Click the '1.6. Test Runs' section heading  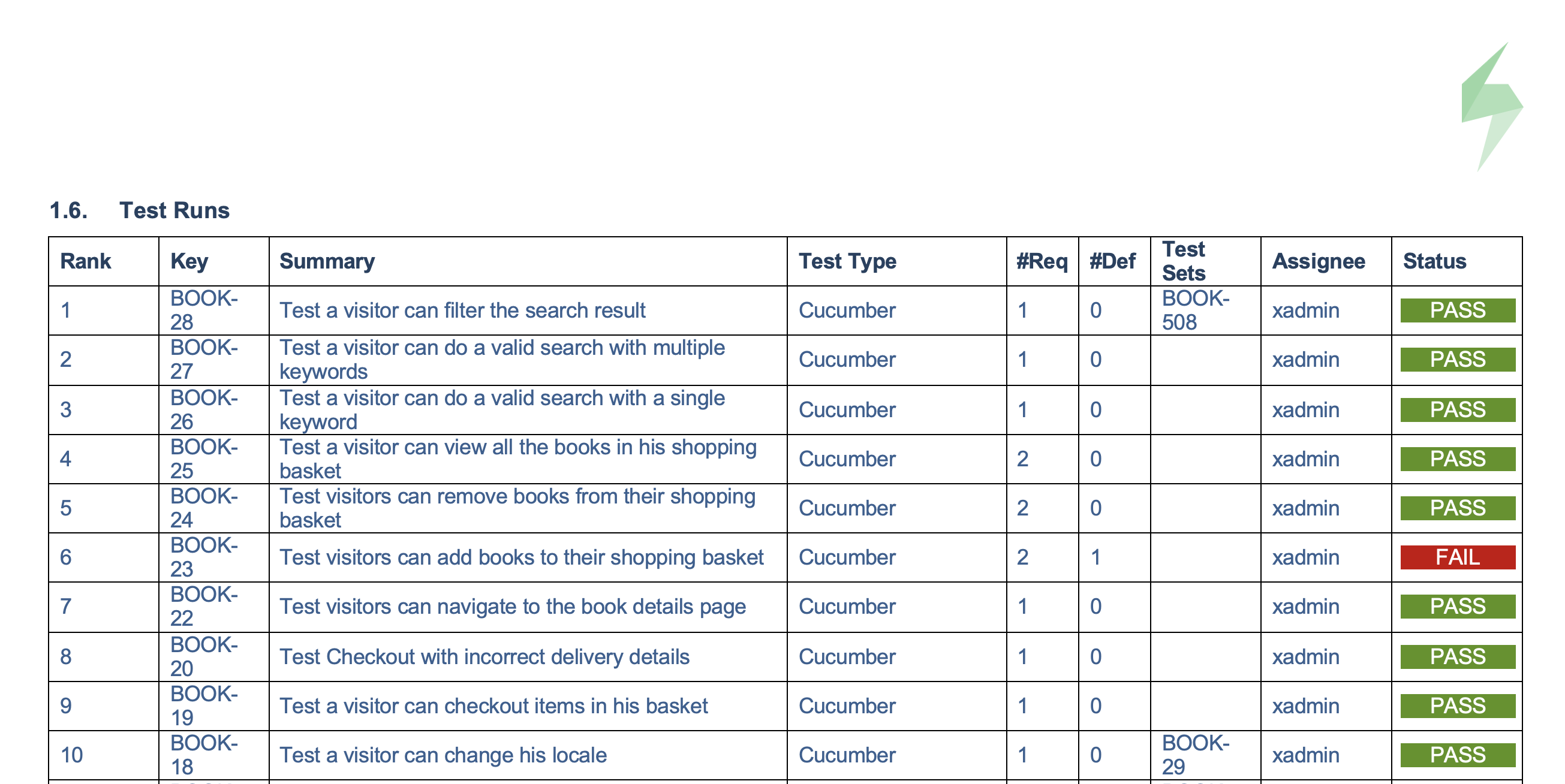pos(139,210)
